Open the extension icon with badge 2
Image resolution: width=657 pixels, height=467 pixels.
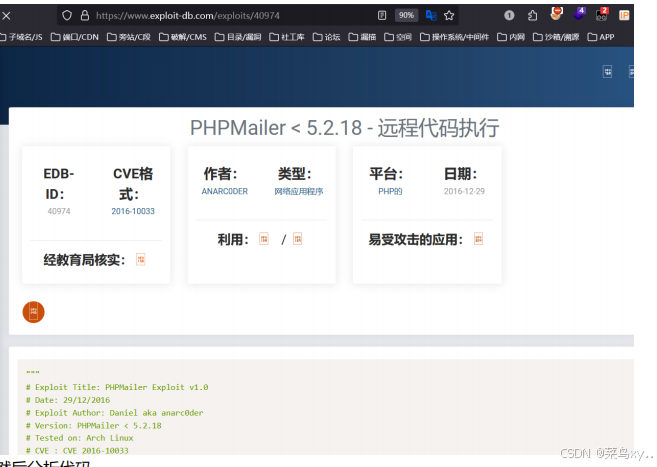click(602, 14)
